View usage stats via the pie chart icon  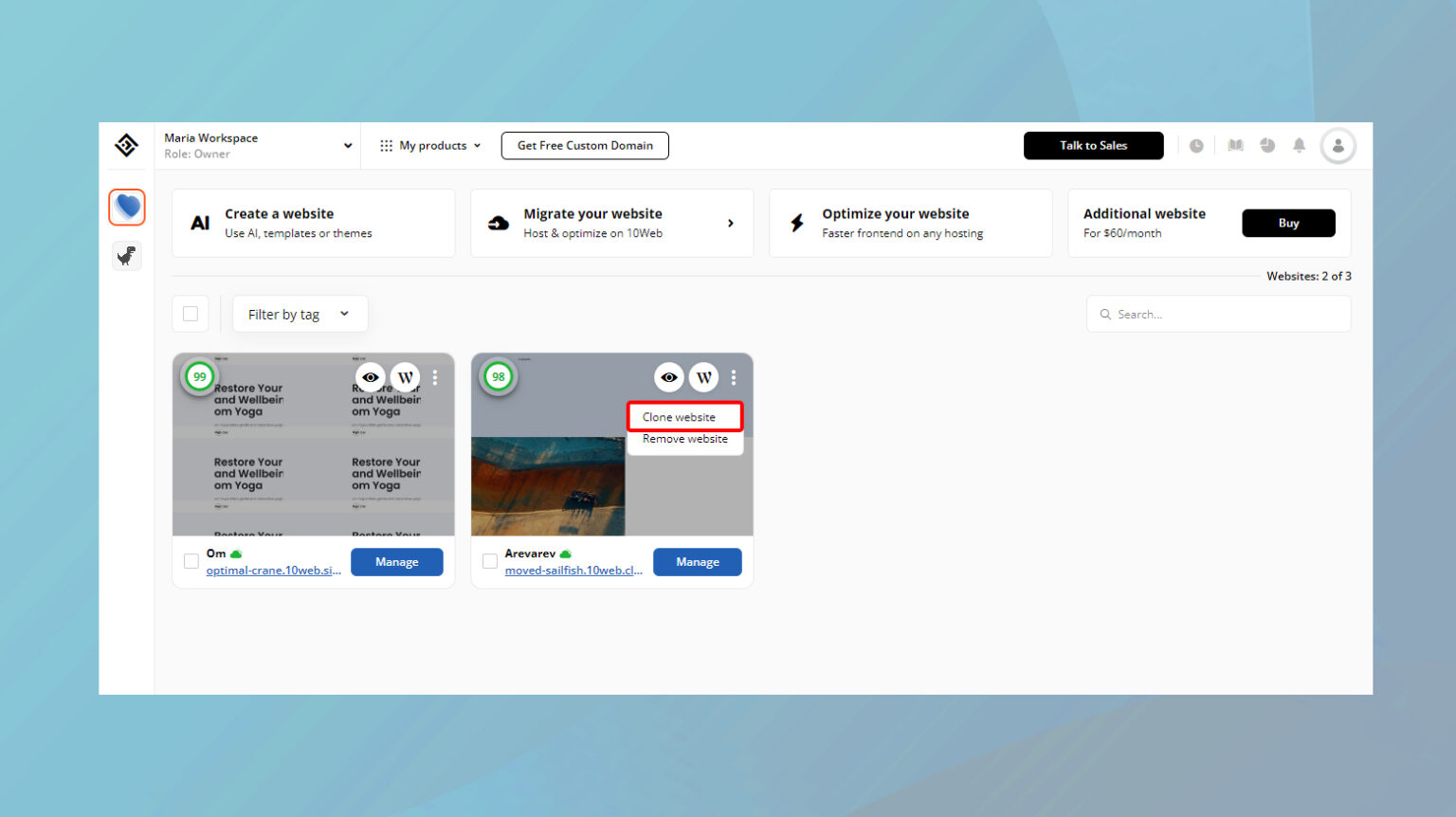coord(1267,145)
